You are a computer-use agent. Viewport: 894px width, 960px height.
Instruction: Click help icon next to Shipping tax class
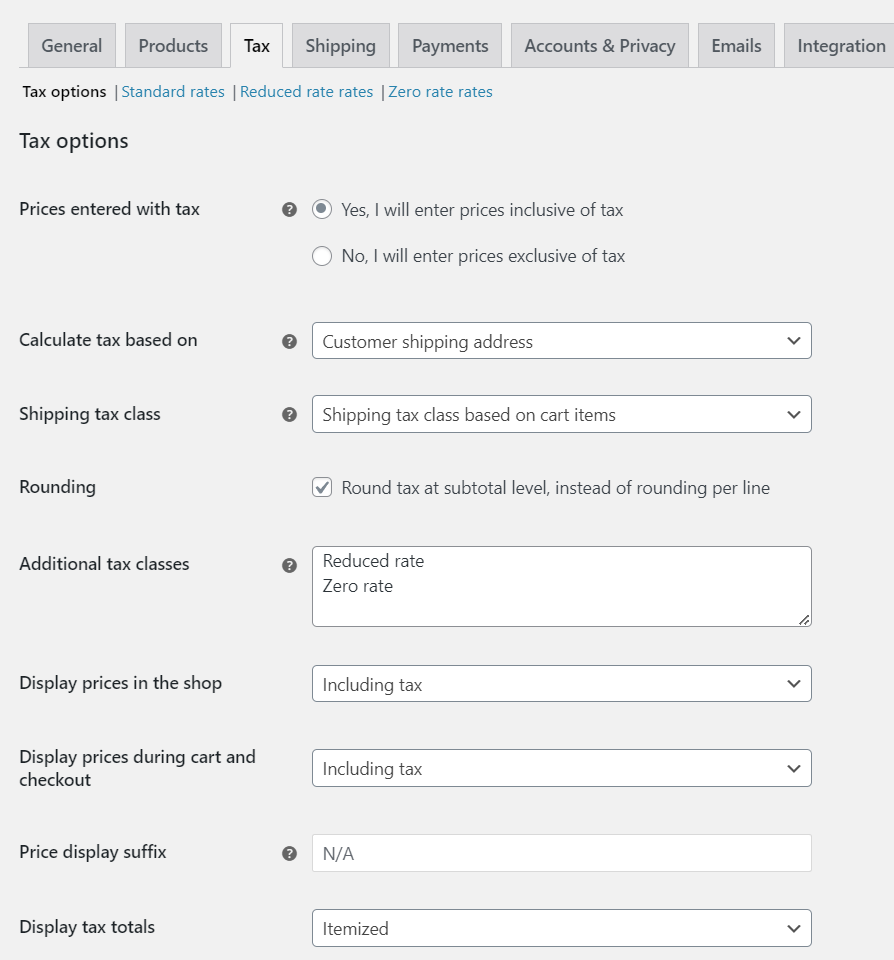tap(289, 414)
